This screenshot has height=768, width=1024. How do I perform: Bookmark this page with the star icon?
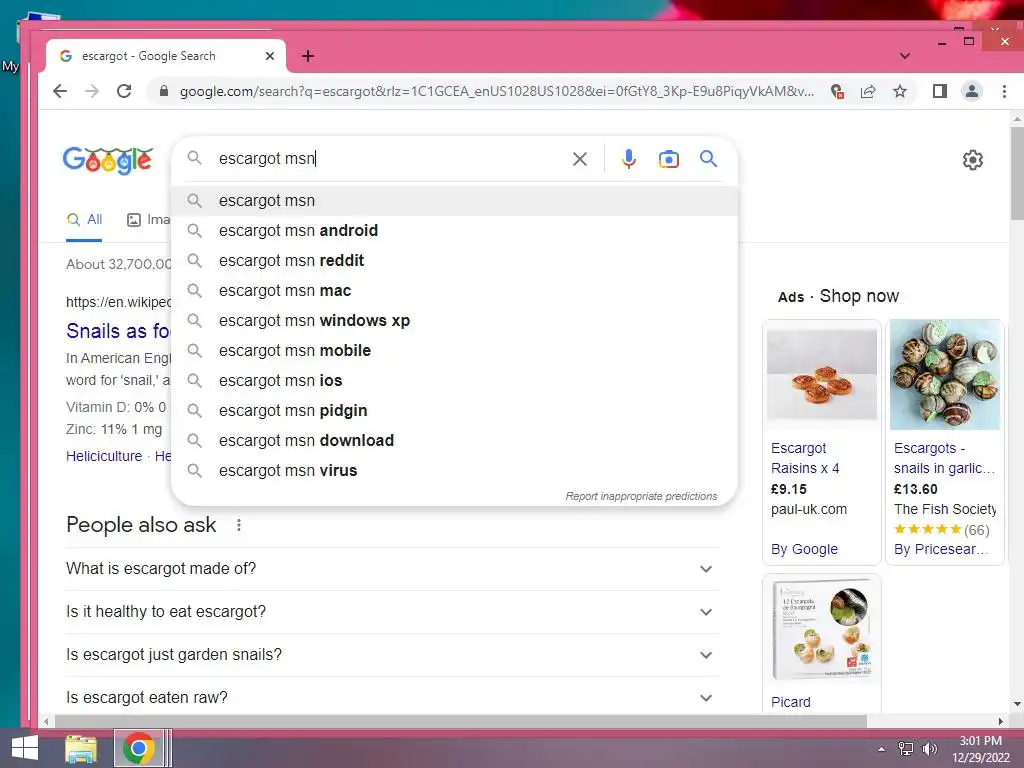coord(900,91)
